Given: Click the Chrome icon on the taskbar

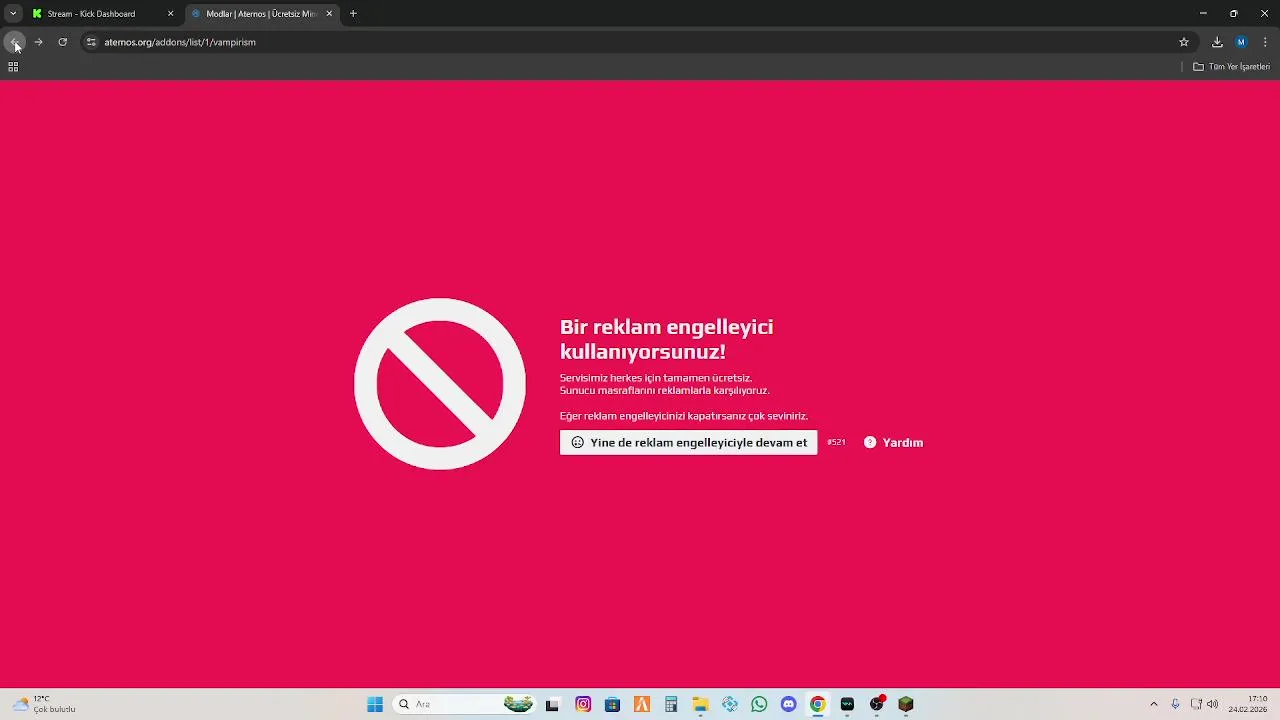Looking at the screenshot, I should click(818, 704).
